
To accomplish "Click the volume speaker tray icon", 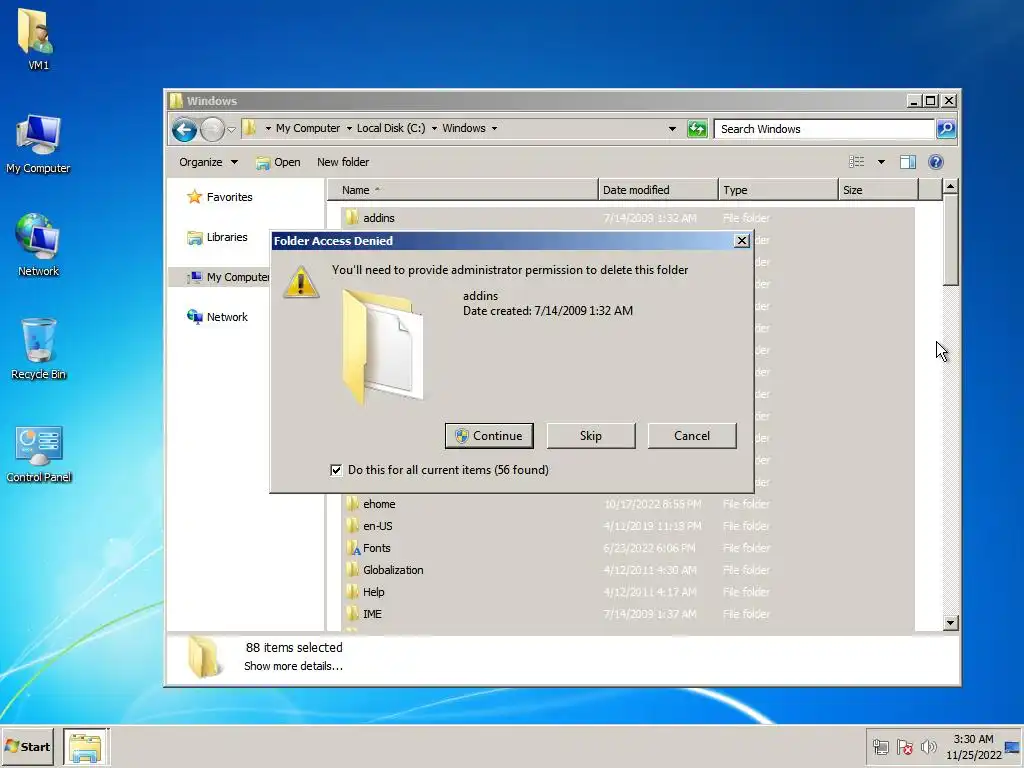I will click(x=928, y=747).
